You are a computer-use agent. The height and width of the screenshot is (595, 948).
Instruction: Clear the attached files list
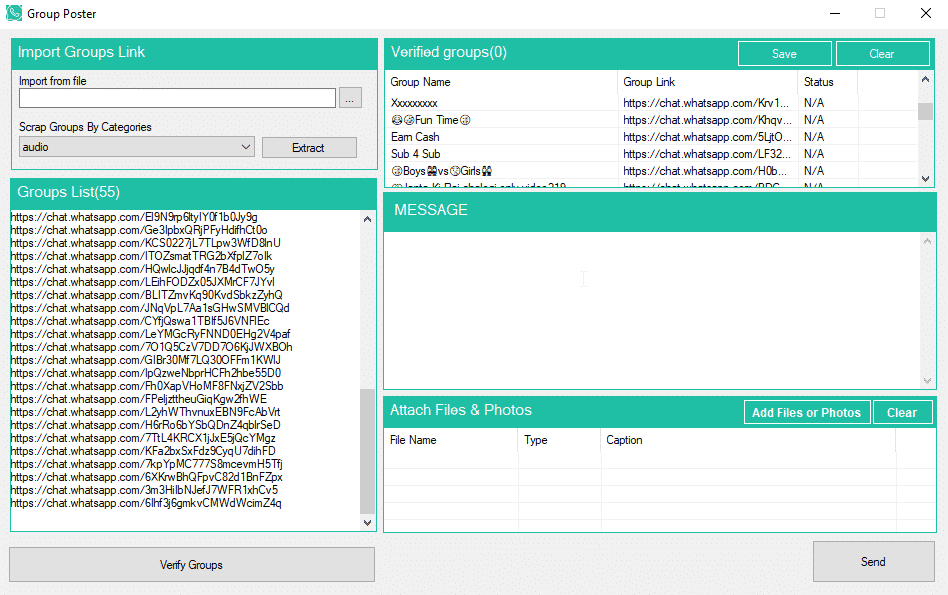click(902, 412)
